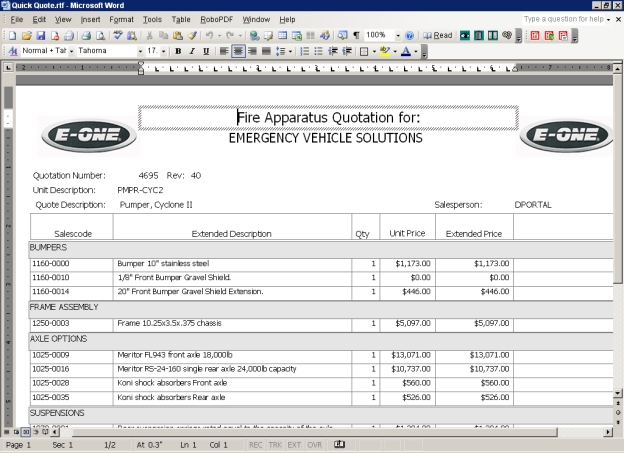Click the OVR overtype indicator

(314, 445)
